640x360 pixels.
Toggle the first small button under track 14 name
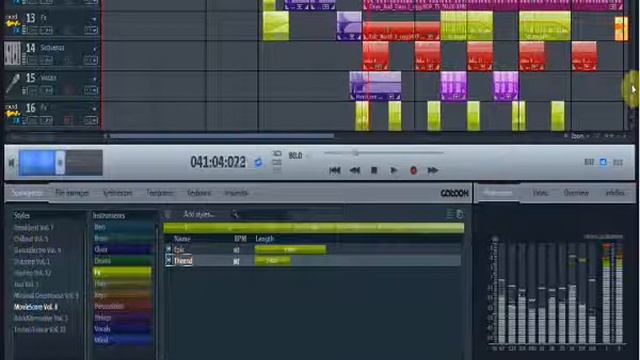(32, 60)
